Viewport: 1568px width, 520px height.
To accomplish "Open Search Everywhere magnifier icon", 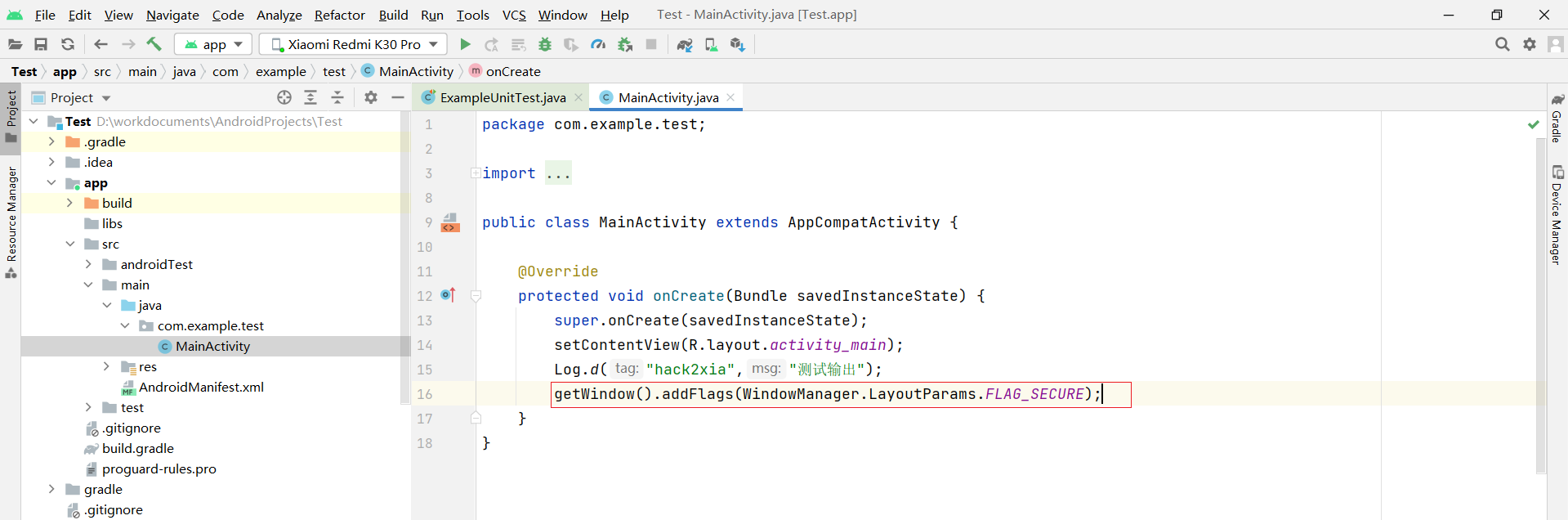I will pos(1502,44).
